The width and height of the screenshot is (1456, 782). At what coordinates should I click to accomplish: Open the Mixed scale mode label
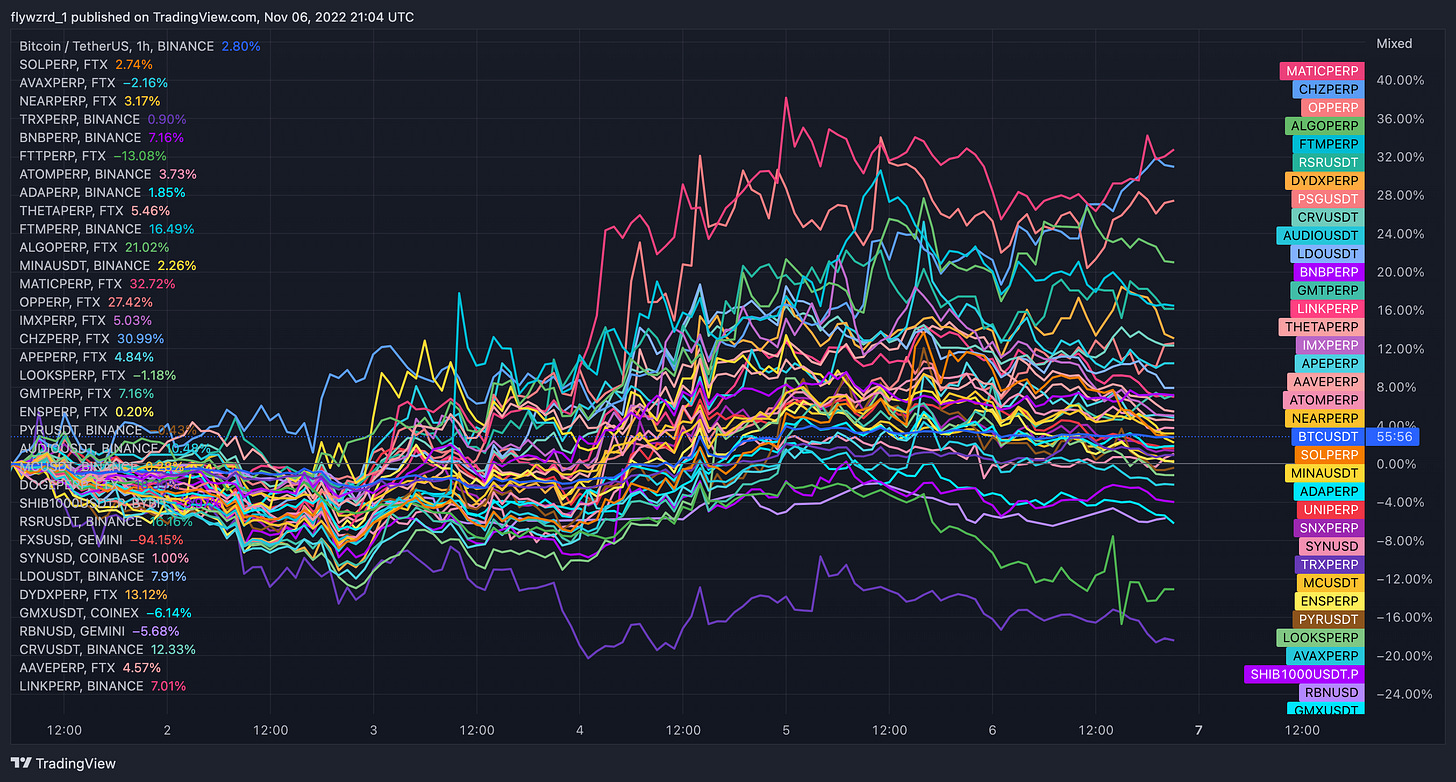pos(1394,44)
